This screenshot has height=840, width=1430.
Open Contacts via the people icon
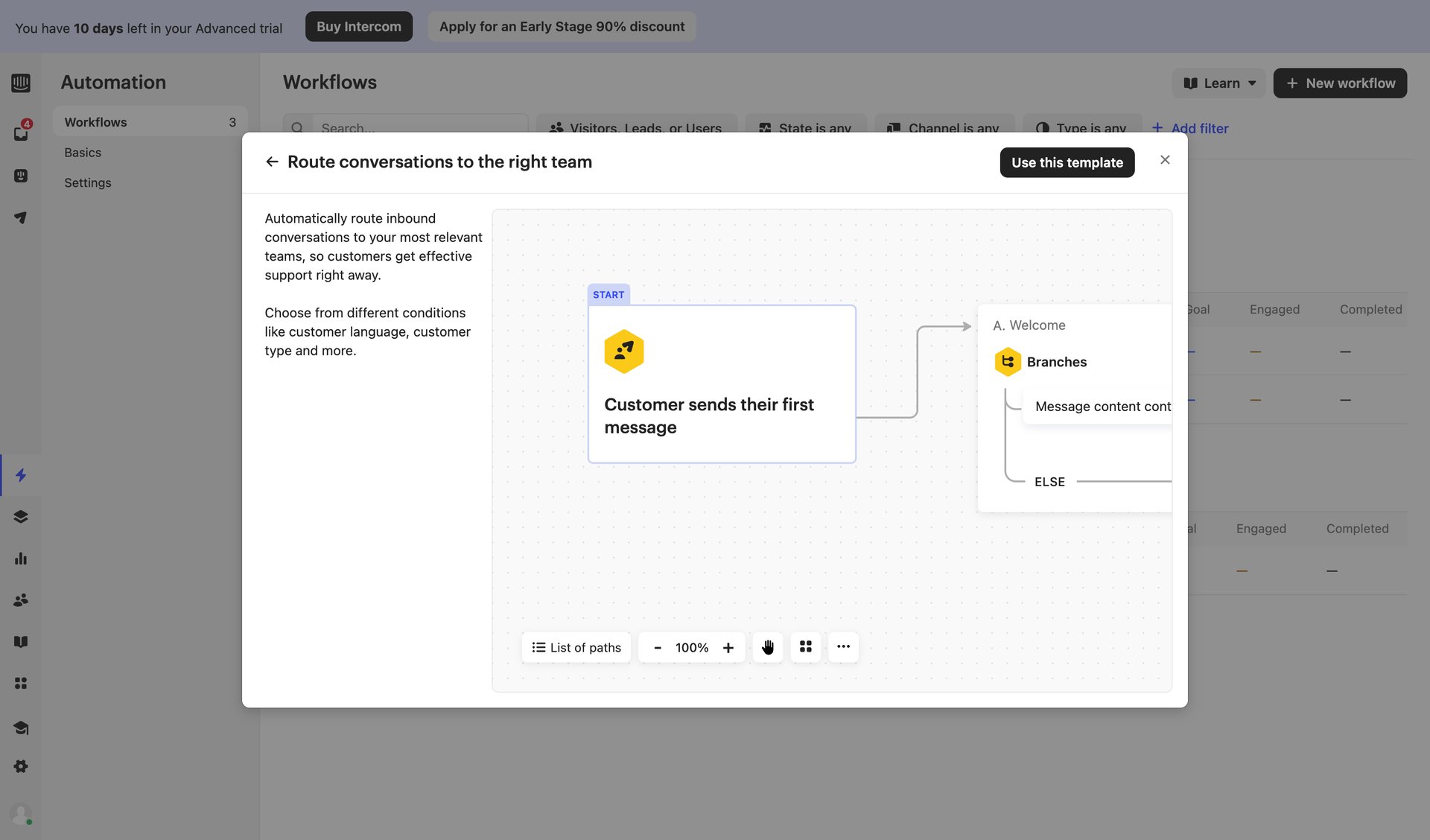[x=21, y=600]
